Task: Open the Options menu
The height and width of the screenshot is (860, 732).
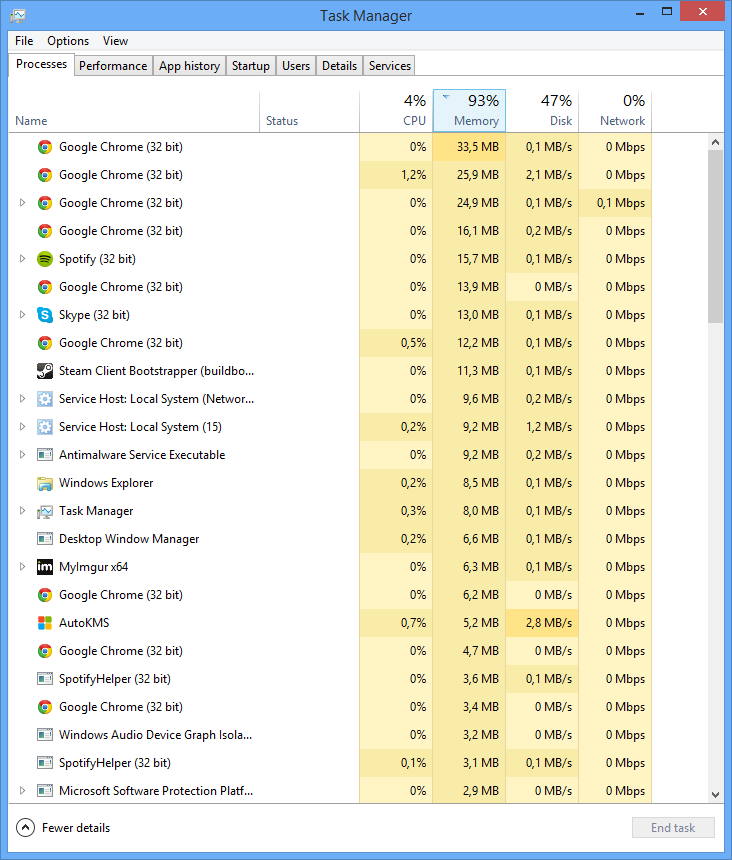Action: point(68,41)
